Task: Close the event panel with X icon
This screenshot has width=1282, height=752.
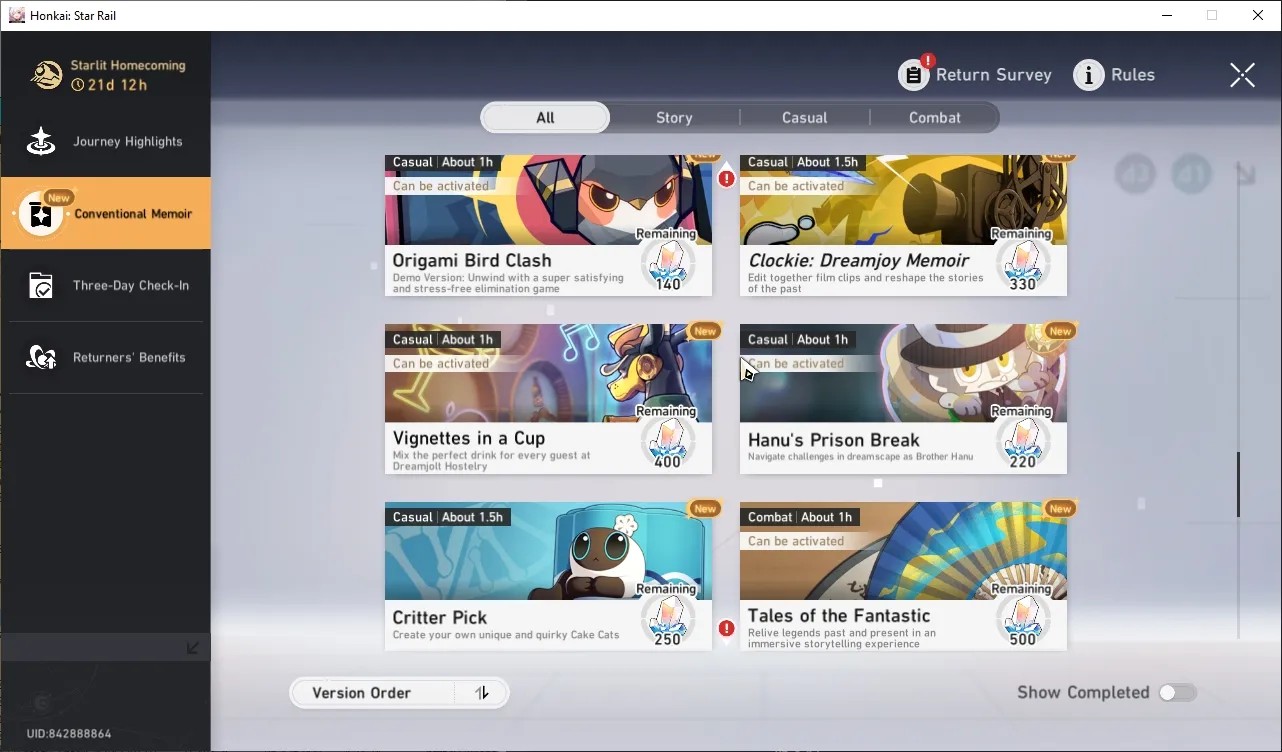Action: click(x=1242, y=75)
